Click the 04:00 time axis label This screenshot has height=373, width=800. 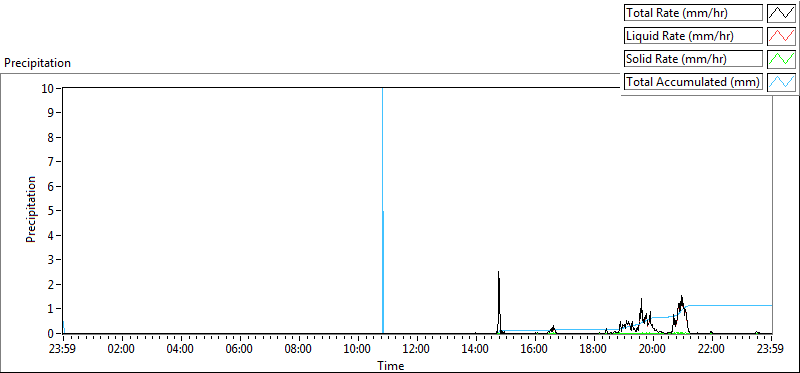(x=181, y=350)
